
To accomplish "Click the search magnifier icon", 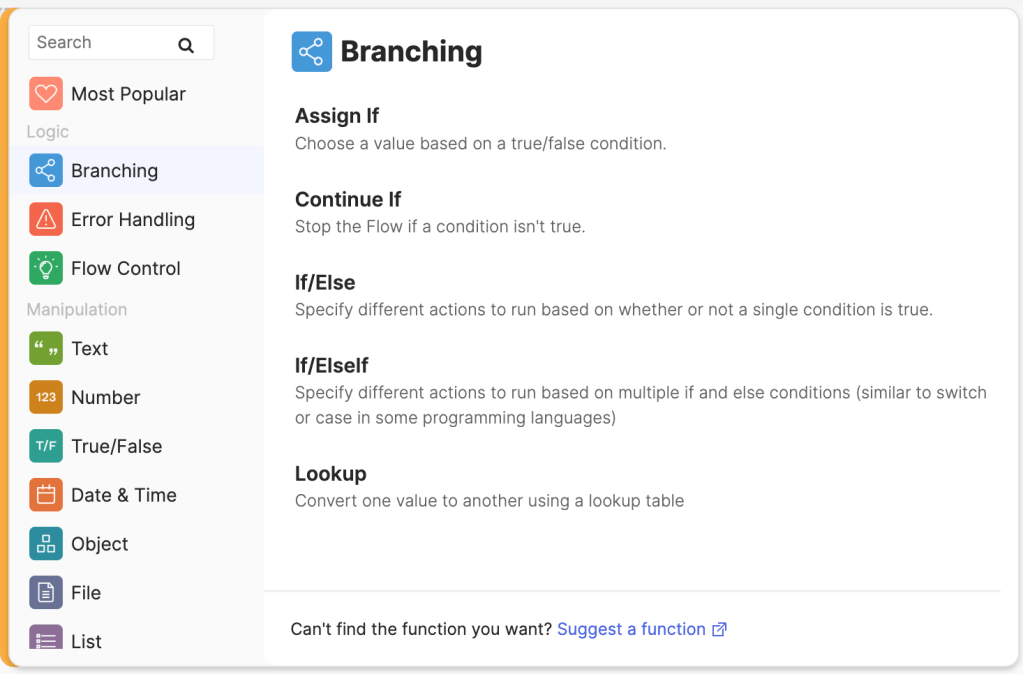I will pyautogui.click(x=186, y=42).
